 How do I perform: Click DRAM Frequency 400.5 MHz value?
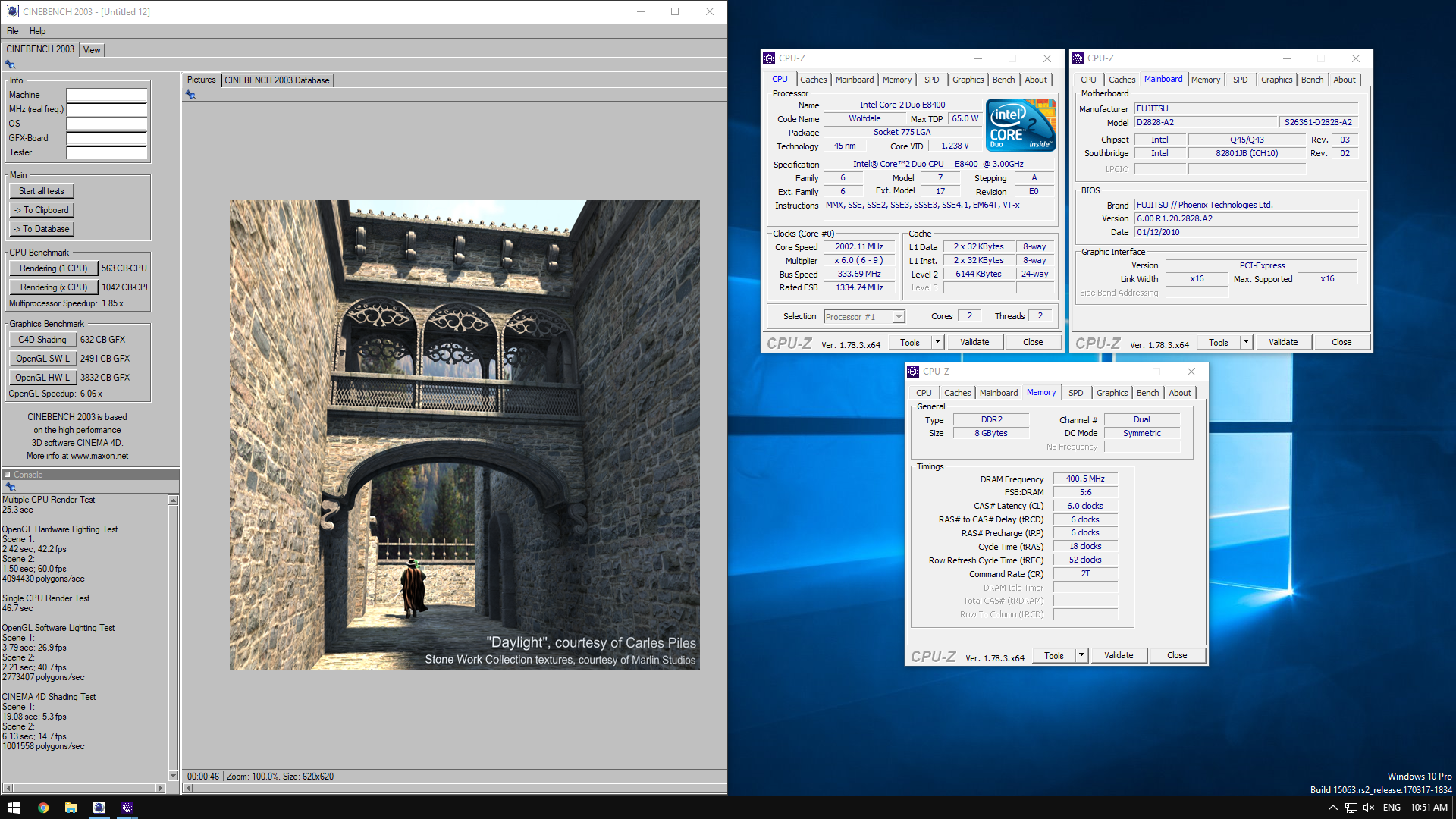(x=1085, y=479)
